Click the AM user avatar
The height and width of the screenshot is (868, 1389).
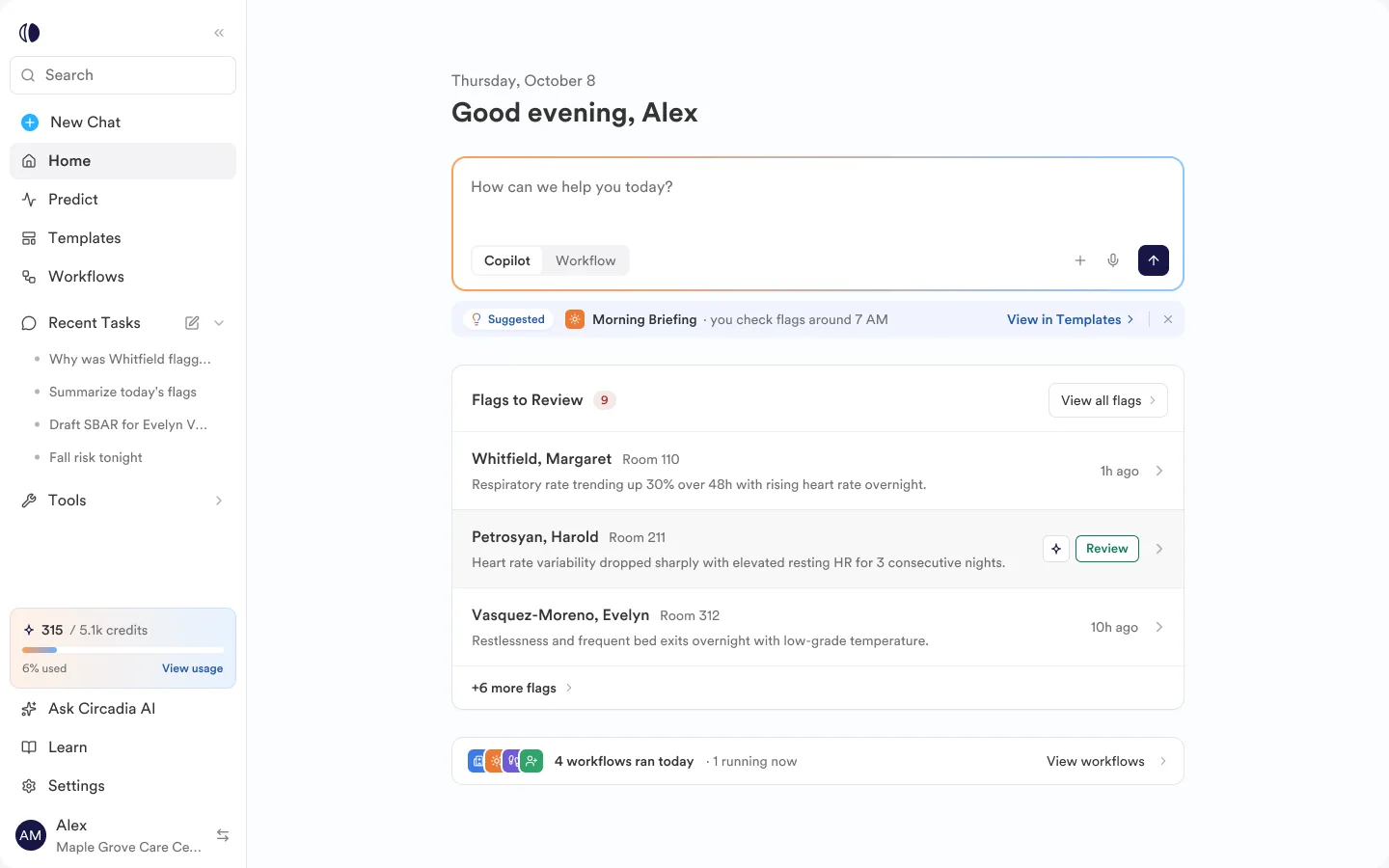pos(31,835)
